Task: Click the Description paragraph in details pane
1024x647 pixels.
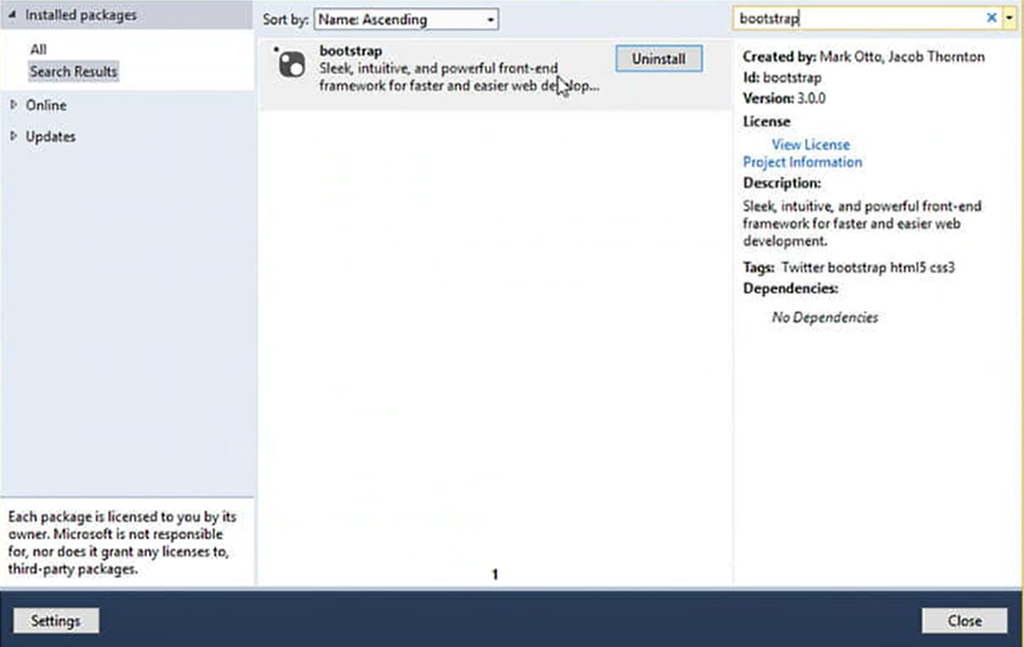Action: 862,223
